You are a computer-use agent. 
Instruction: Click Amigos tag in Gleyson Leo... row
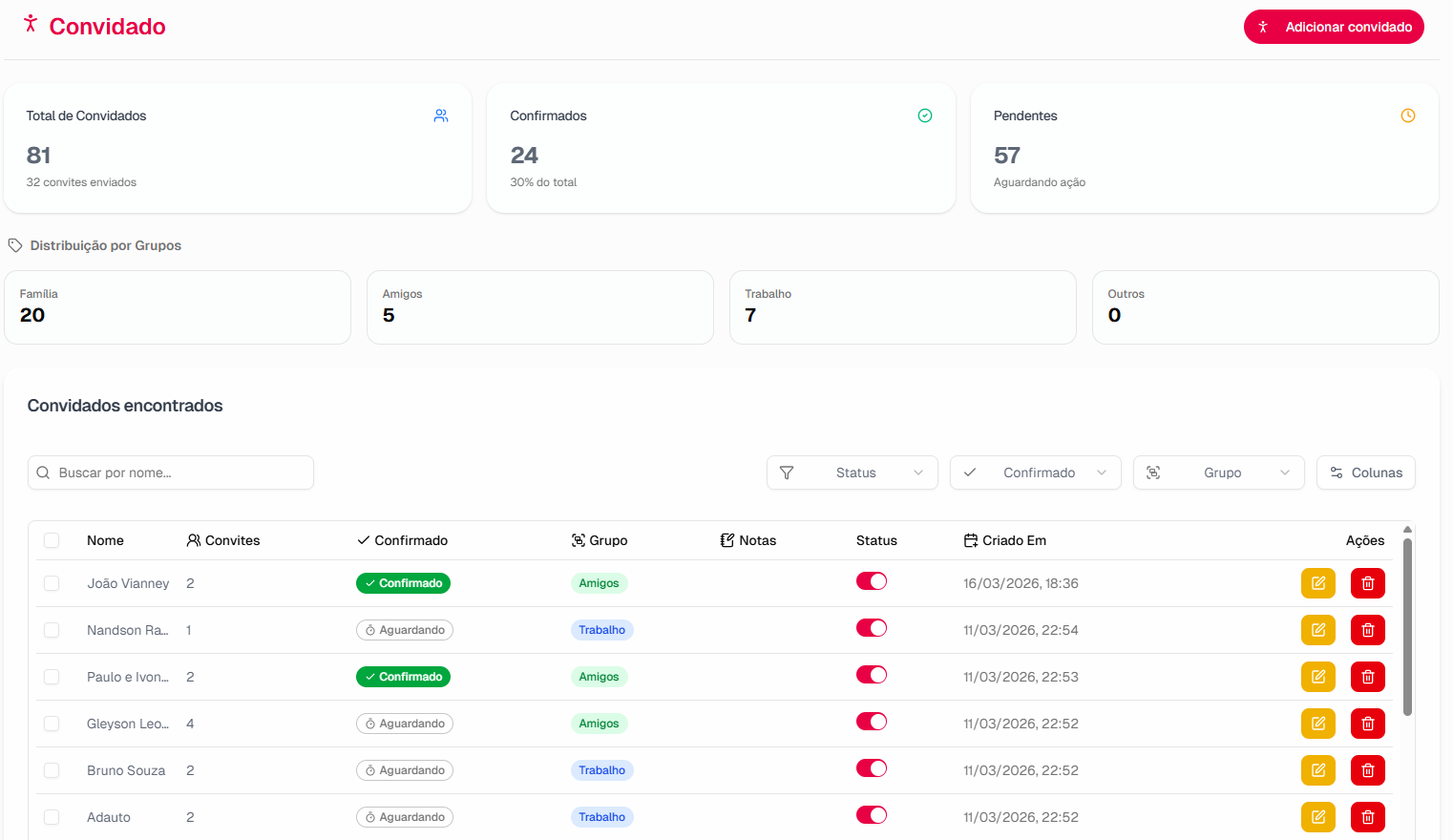tap(599, 724)
